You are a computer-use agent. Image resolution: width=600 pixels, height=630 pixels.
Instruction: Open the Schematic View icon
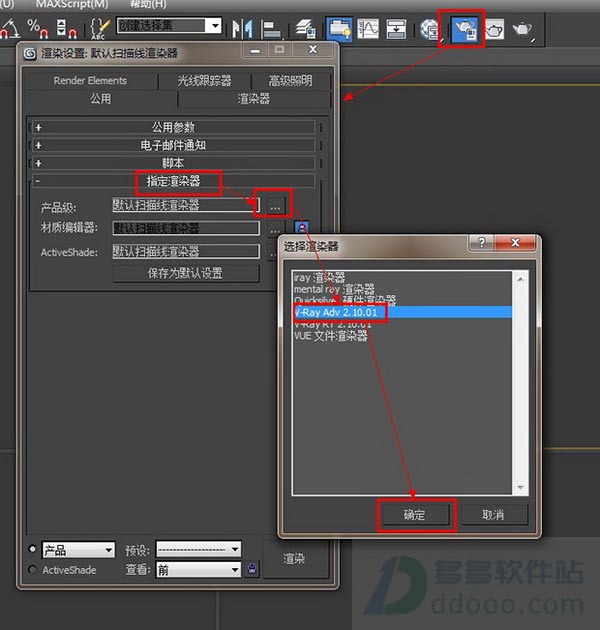[396, 29]
